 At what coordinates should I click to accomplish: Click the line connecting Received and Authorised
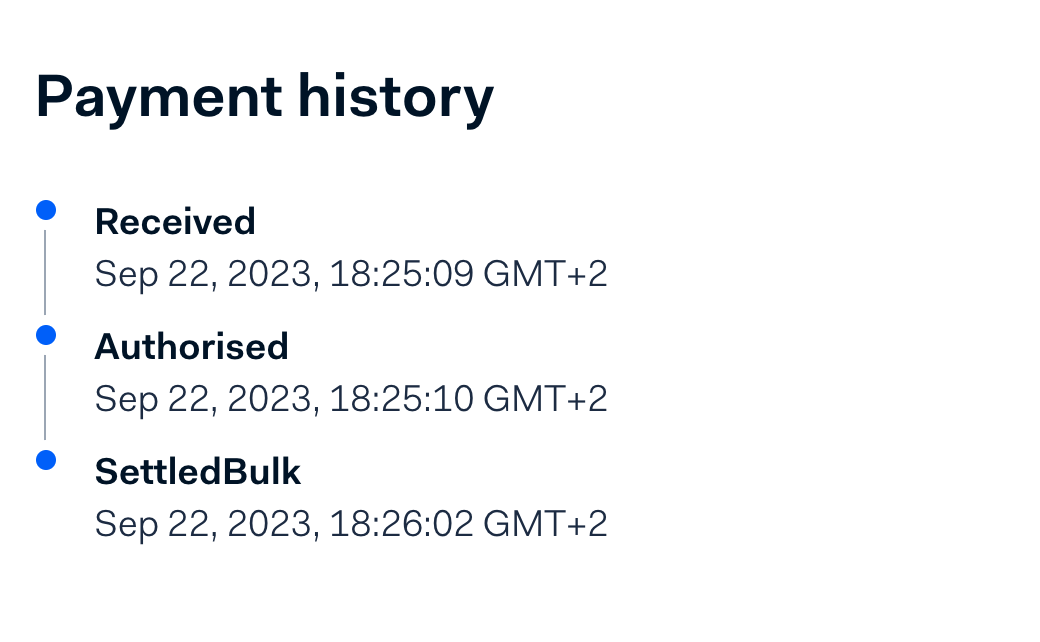pyautogui.click(x=45, y=272)
